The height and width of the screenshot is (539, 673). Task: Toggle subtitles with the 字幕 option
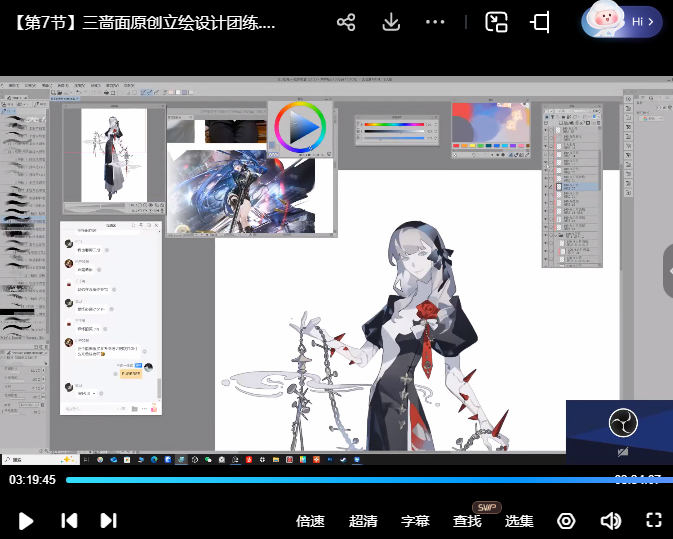click(415, 521)
